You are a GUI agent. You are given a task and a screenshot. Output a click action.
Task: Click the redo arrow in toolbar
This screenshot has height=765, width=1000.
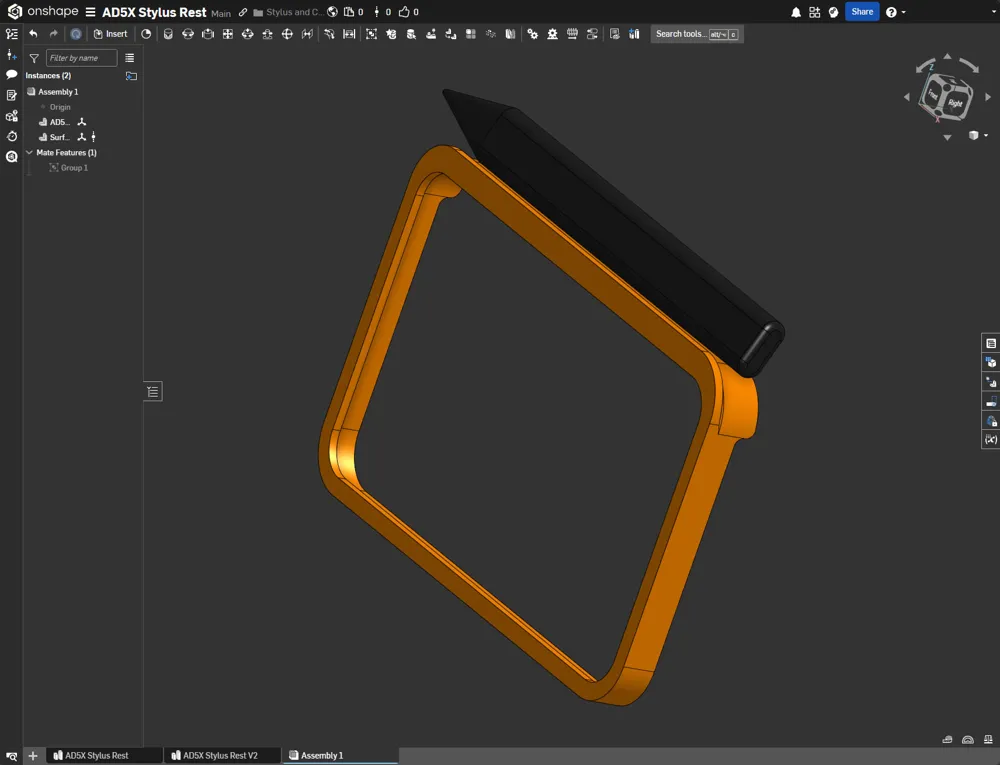pyautogui.click(x=54, y=34)
